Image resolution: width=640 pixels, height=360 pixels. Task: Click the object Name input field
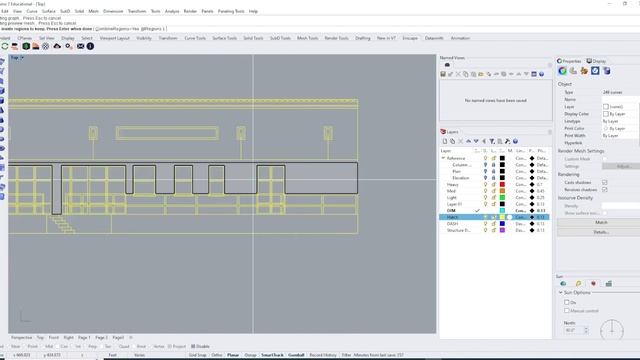tap(620, 99)
